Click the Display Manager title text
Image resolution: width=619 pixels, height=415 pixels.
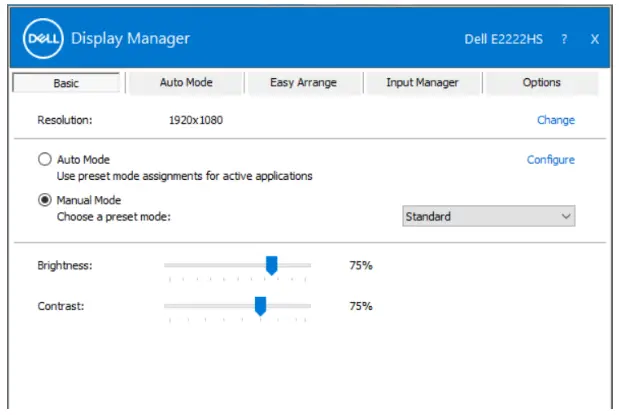130,38
